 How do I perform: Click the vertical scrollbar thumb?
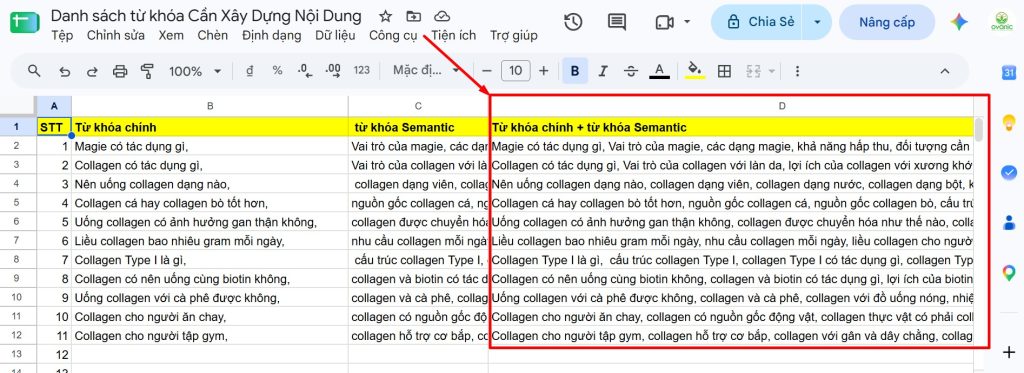[978, 129]
